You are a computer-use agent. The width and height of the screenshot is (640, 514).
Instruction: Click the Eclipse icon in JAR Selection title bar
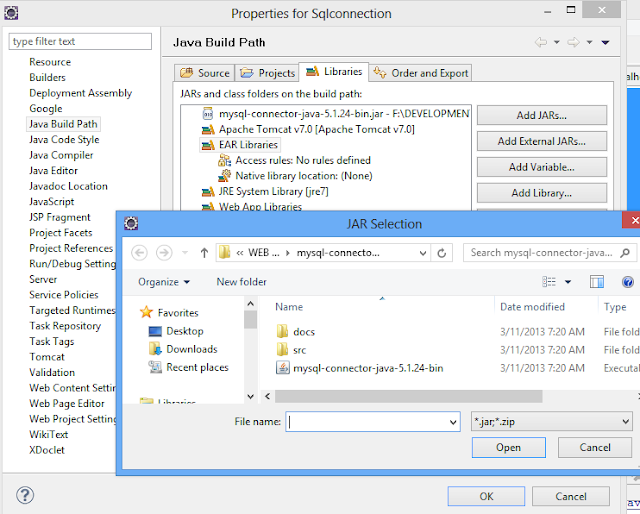pyautogui.click(x=131, y=223)
